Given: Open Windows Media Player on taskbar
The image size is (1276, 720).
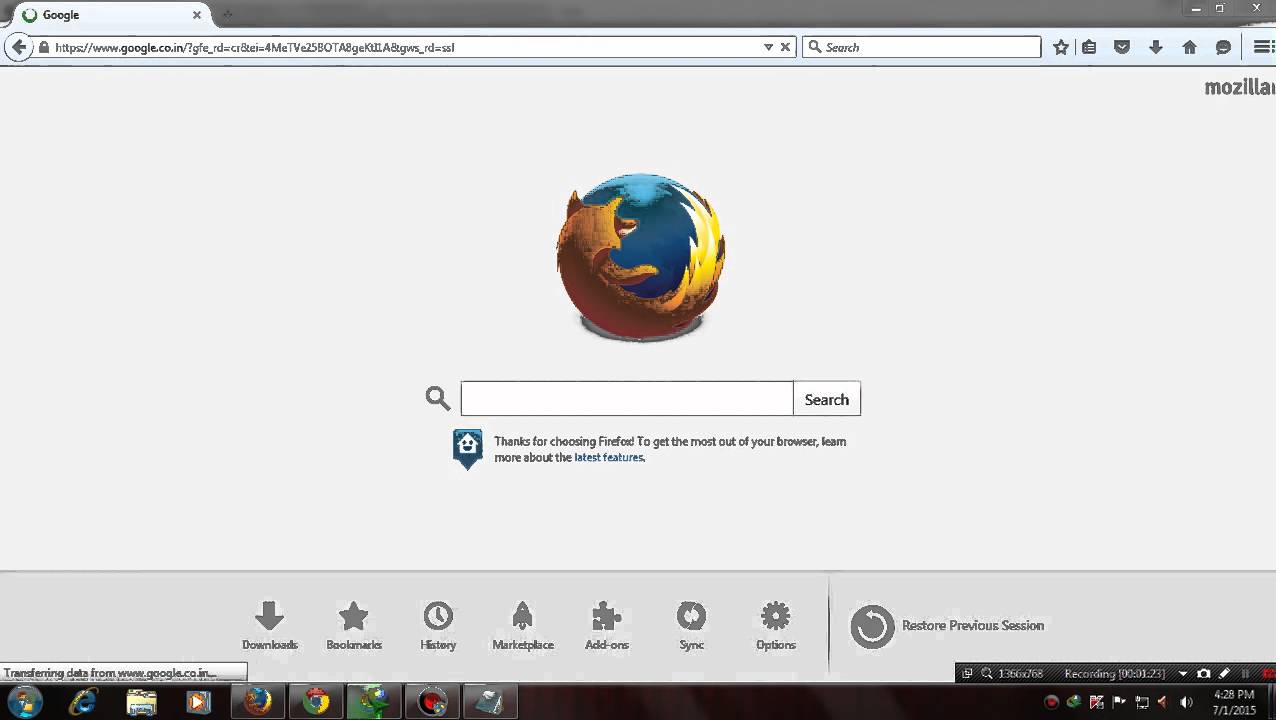Looking at the screenshot, I should [198, 702].
